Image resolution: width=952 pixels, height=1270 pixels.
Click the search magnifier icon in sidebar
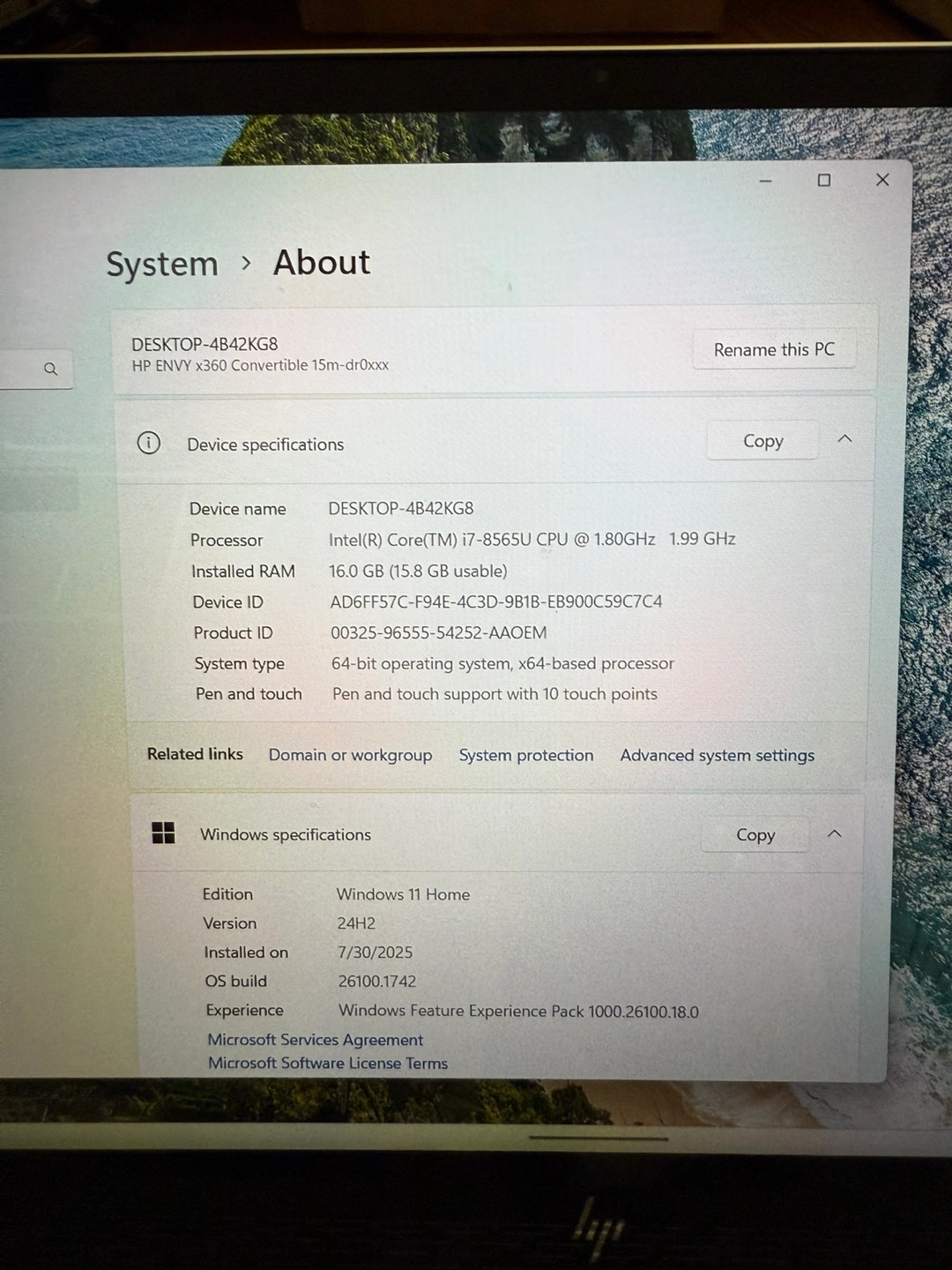click(51, 369)
